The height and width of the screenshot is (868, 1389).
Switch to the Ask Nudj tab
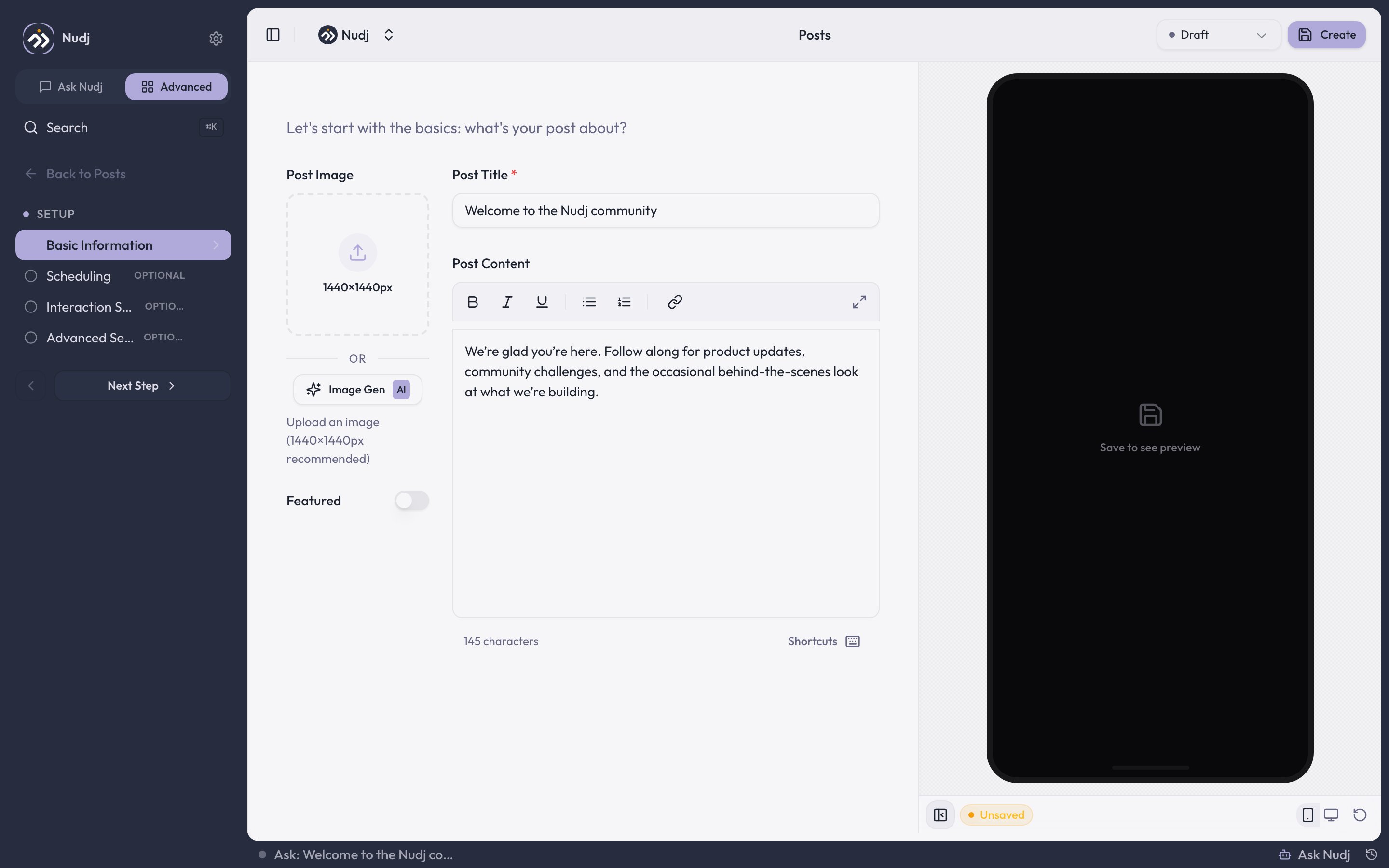coord(71,87)
